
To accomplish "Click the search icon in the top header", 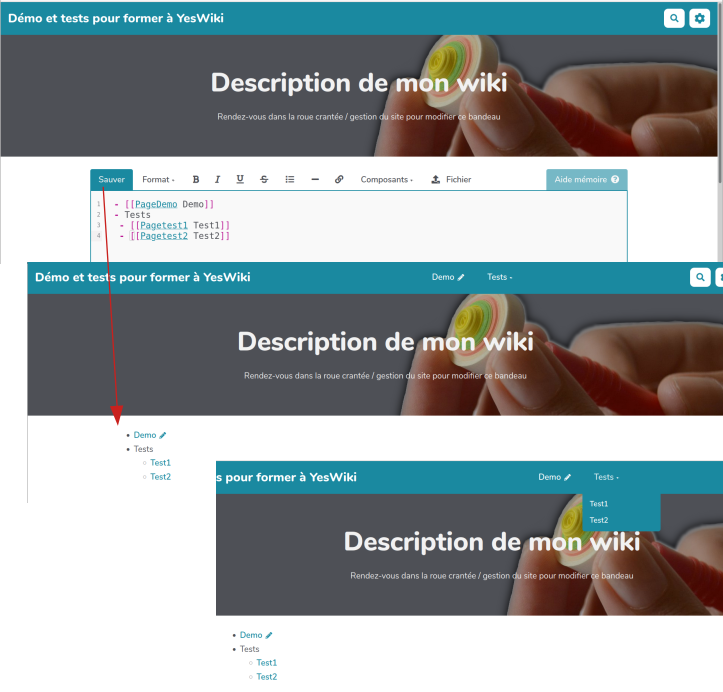I will point(675,18).
